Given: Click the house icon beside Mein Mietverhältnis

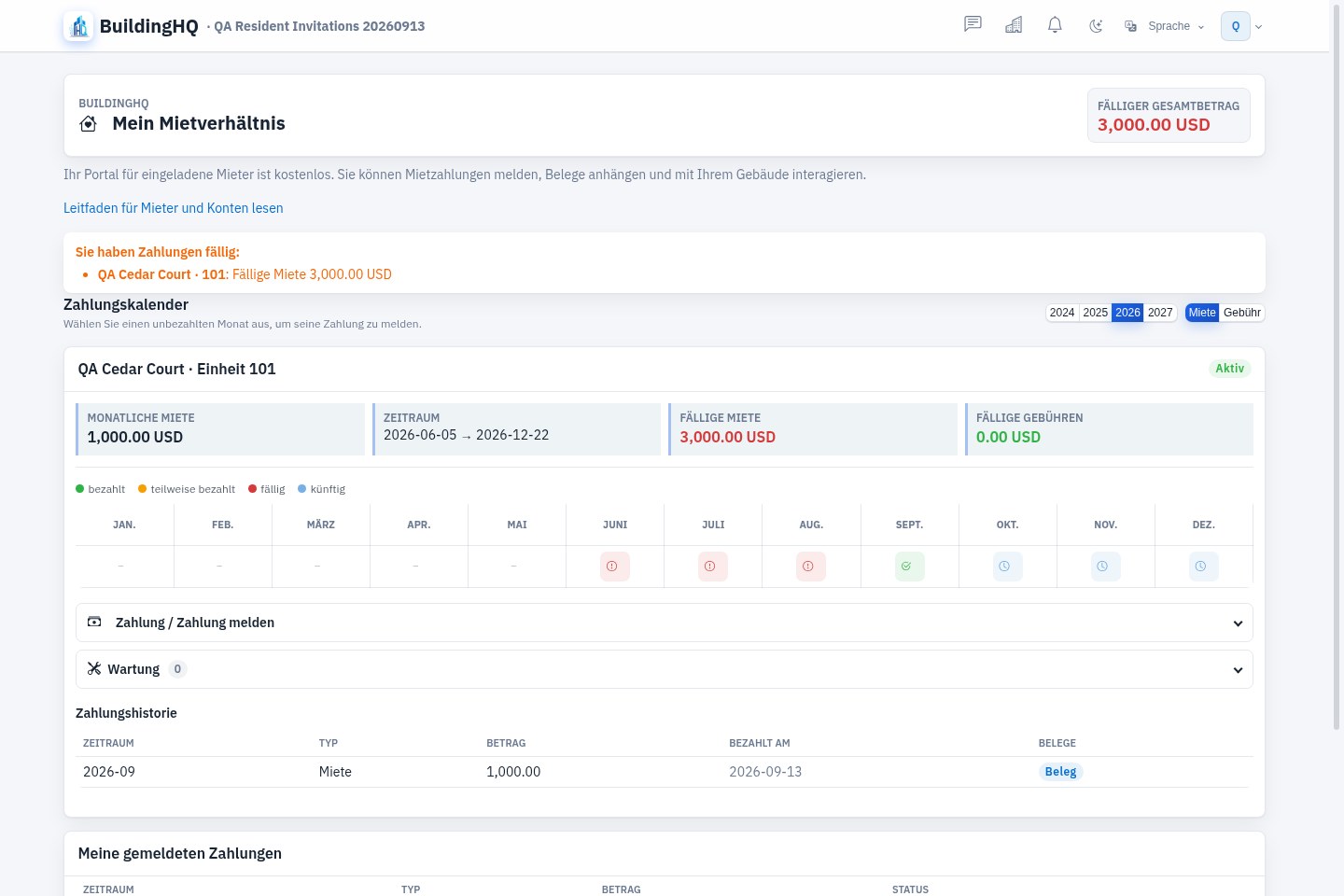Looking at the screenshot, I should (x=89, y=124).
